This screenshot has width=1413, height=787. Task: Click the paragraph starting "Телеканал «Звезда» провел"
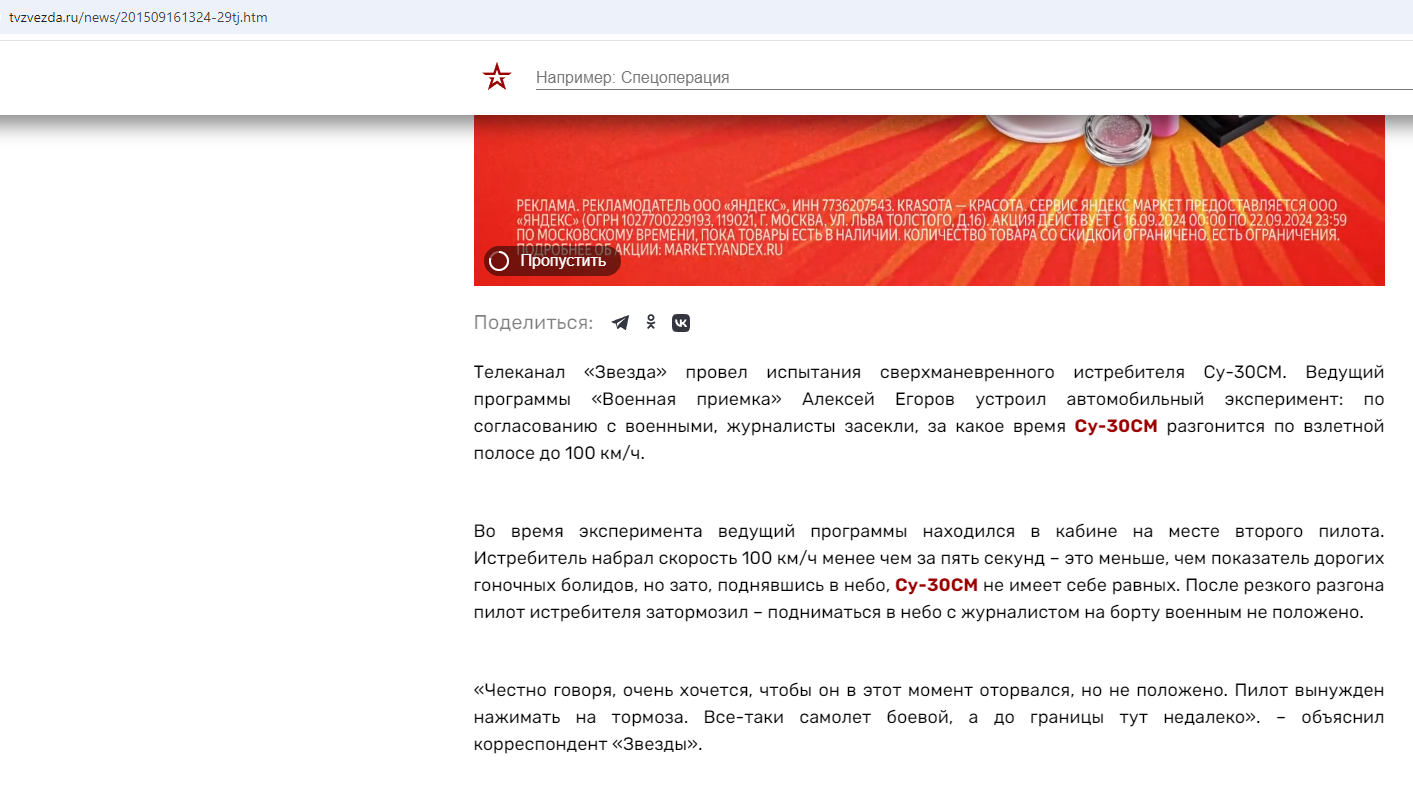click(x=929, y=412)
